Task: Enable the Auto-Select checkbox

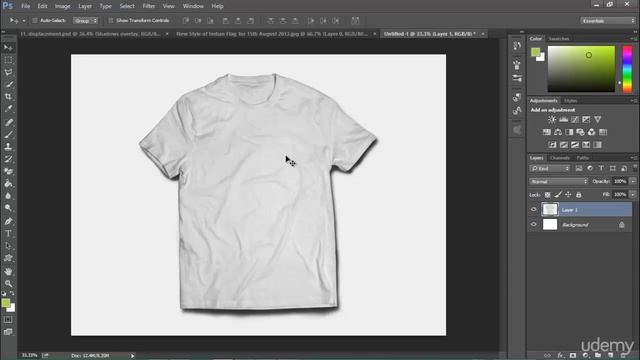Action: [x=35, y=20]
